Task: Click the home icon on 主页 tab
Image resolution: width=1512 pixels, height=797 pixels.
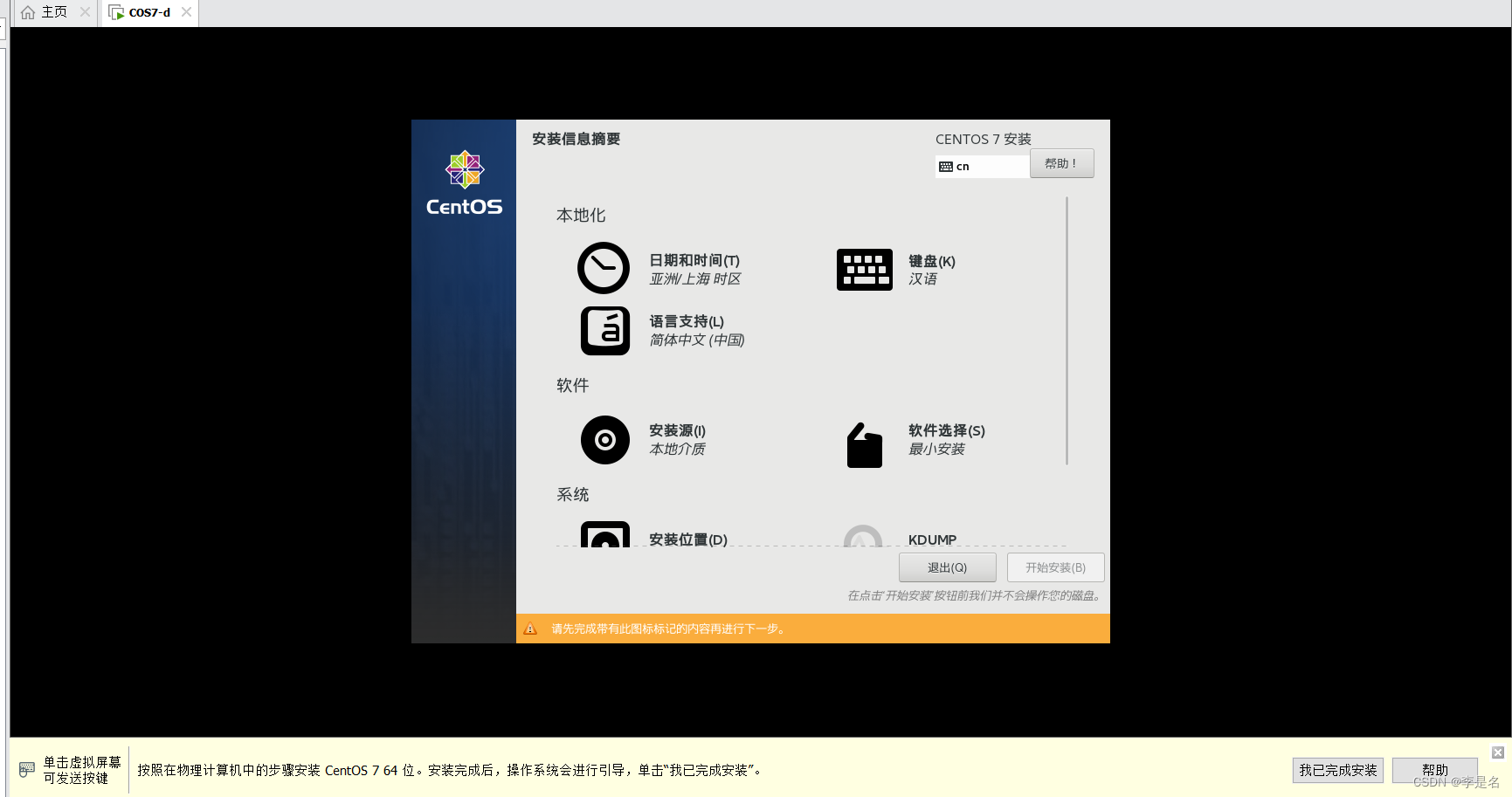Action: (28, 12)
